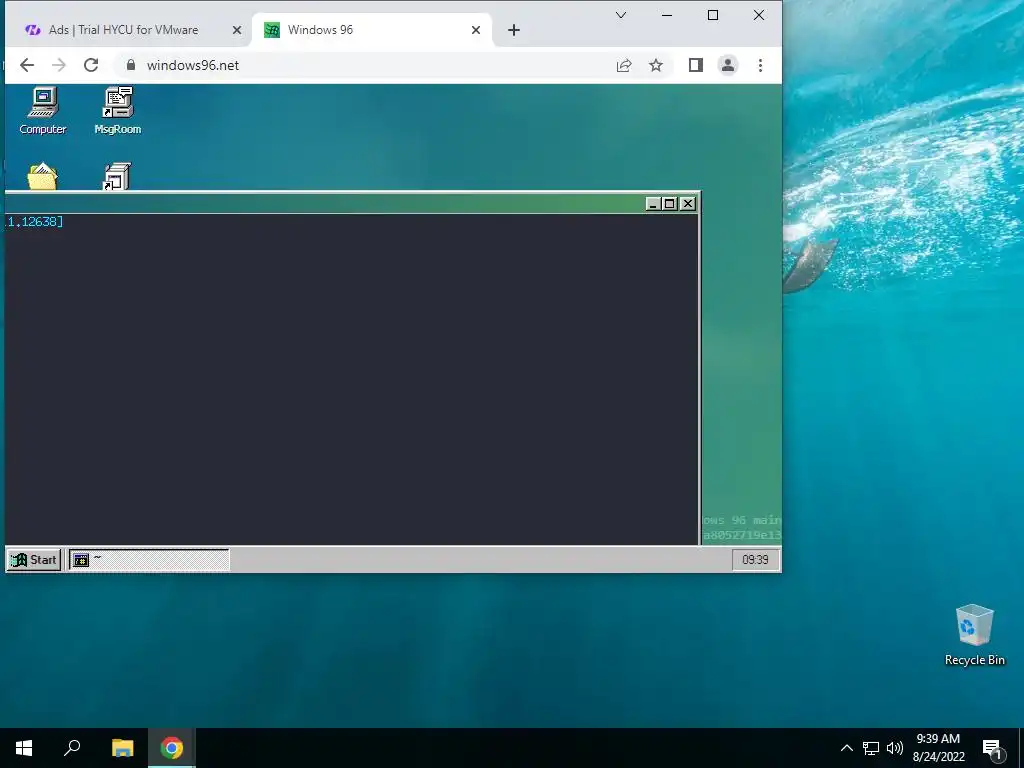Open Chrome's tab search dropdown arrow

tap(621, 15)
